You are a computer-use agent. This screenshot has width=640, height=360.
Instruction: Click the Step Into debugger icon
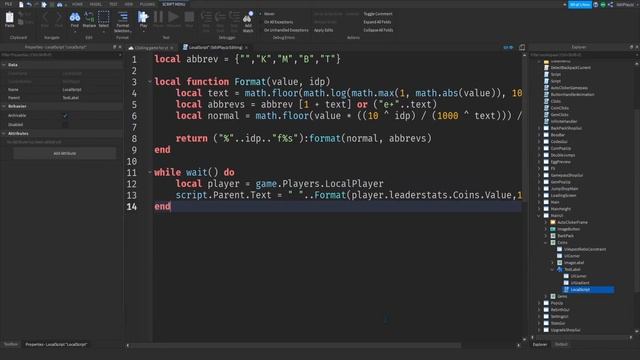(207, 17)
